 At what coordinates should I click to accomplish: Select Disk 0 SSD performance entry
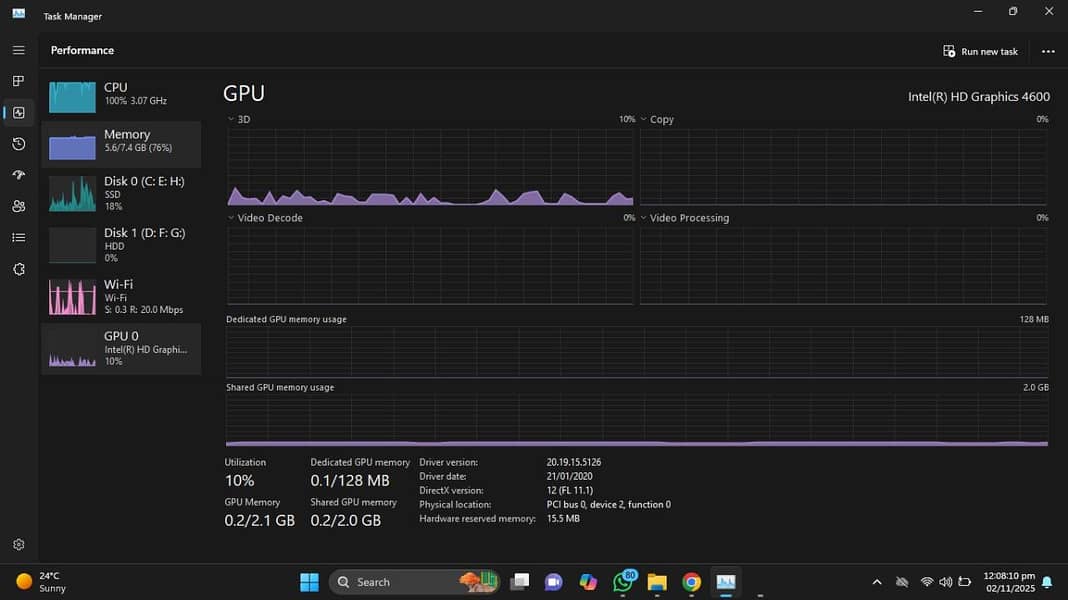click(x=121, y=193)
